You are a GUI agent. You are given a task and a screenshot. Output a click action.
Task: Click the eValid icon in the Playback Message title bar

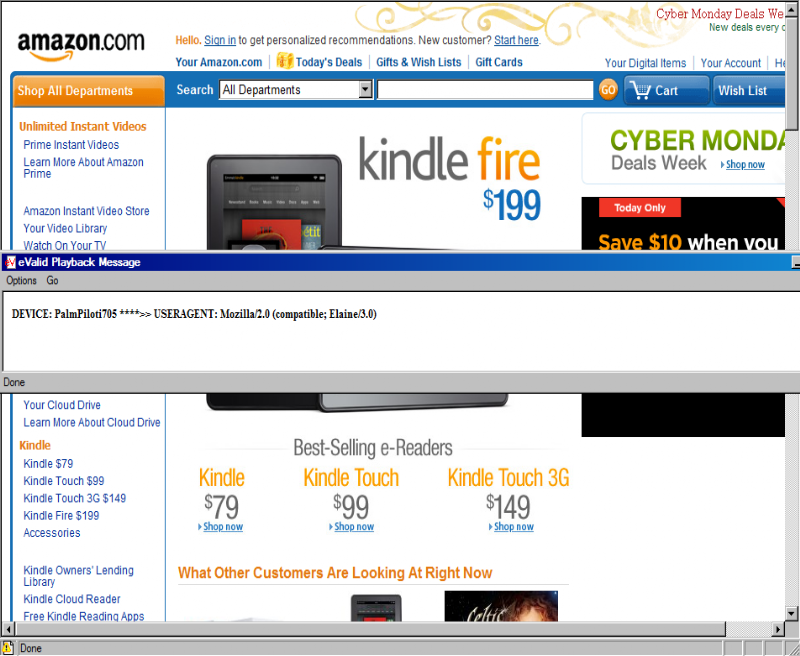[10, 262]
